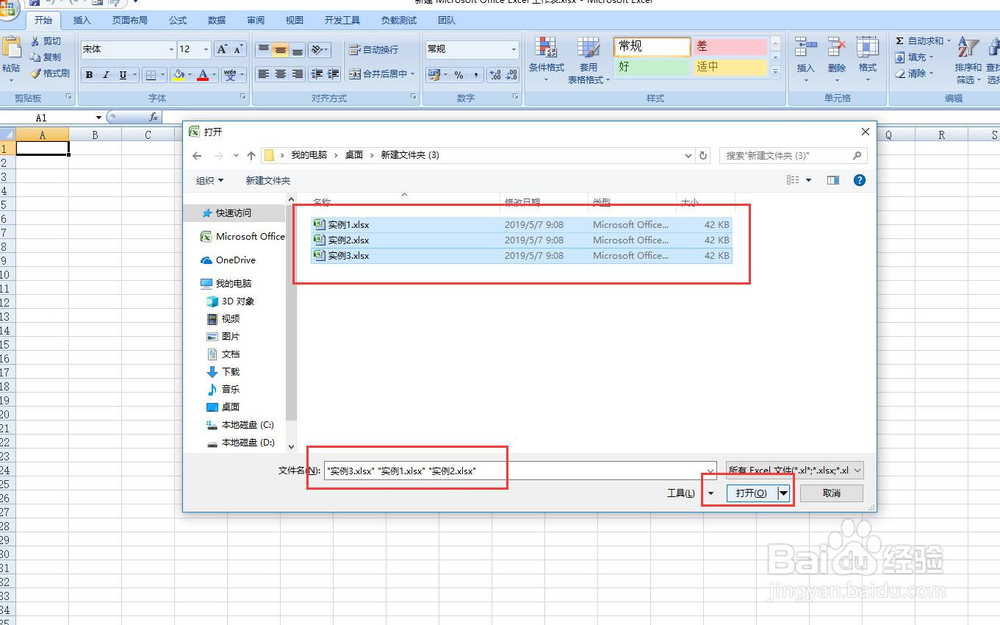Click the format painter (格式刷) icon

pos(36,73)
